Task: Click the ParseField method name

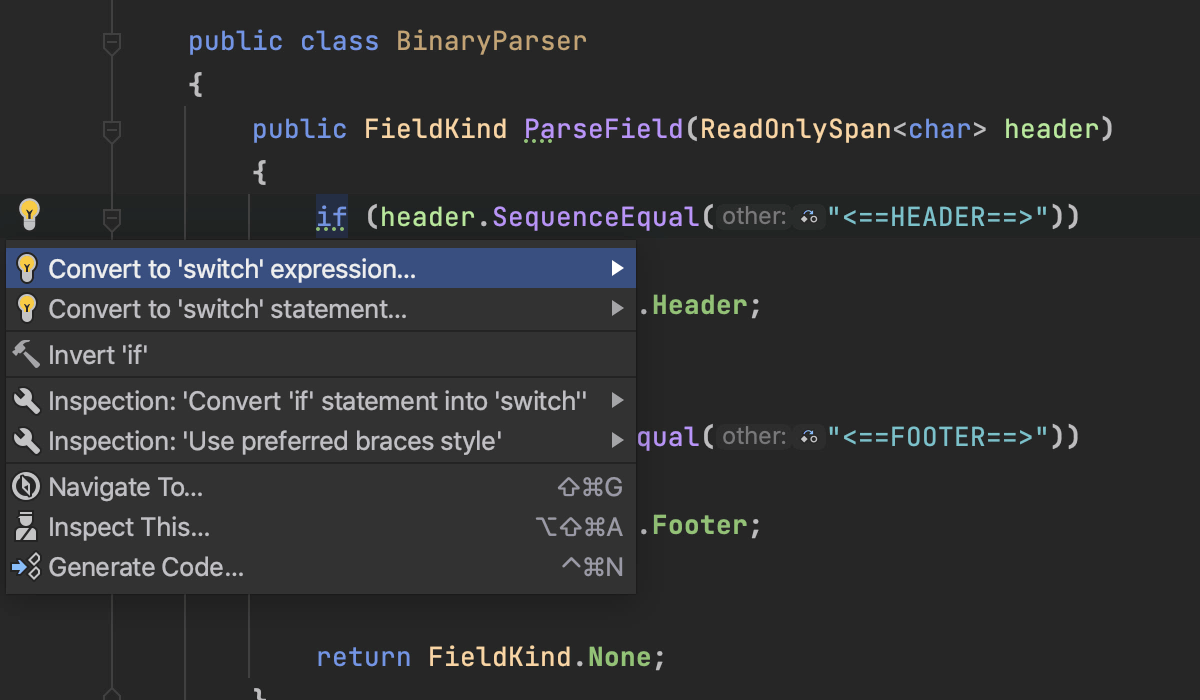Action: click(602, 129)
